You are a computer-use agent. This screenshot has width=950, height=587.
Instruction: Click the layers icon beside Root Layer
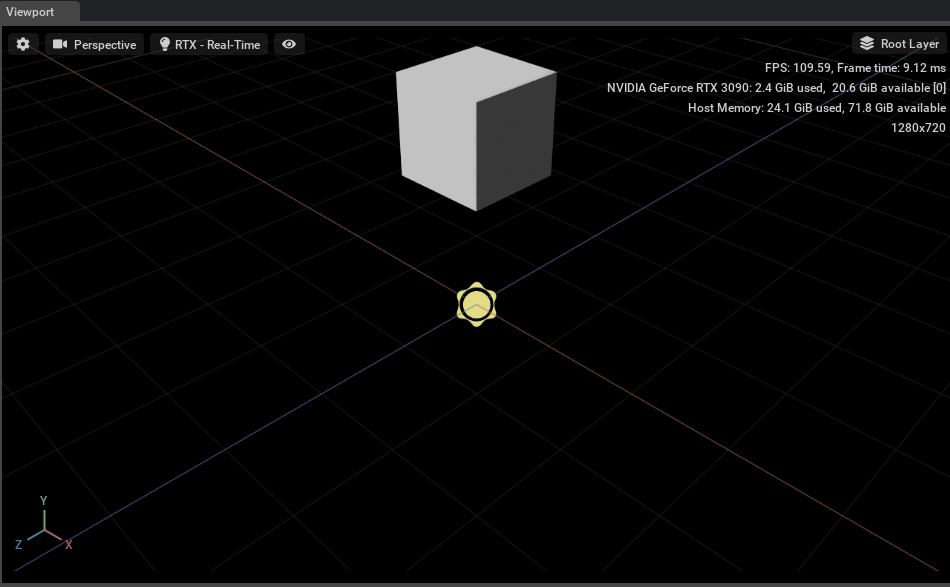(866, 43)
